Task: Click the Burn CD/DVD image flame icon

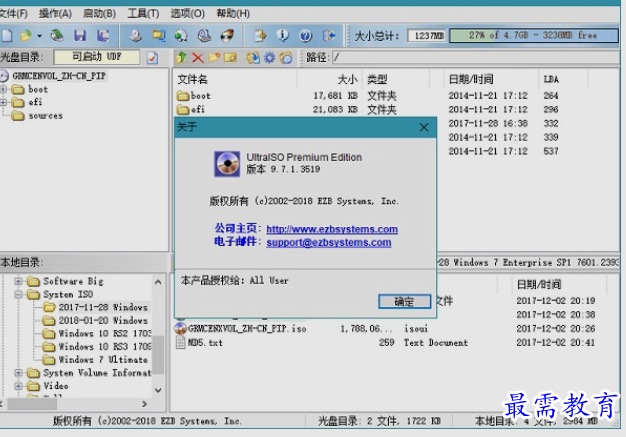Action: pyautogui.click(x=228, y=36)
